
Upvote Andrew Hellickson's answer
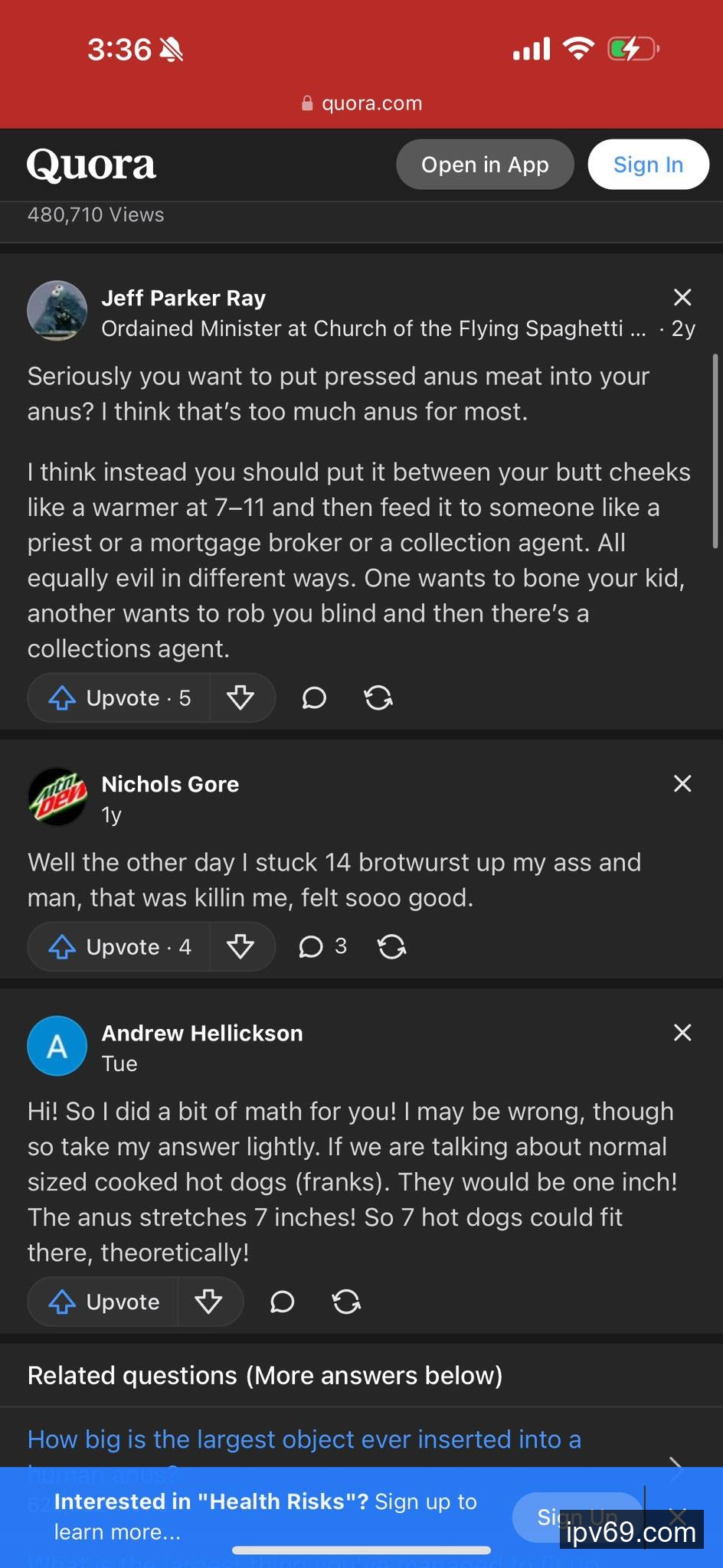104,1302
